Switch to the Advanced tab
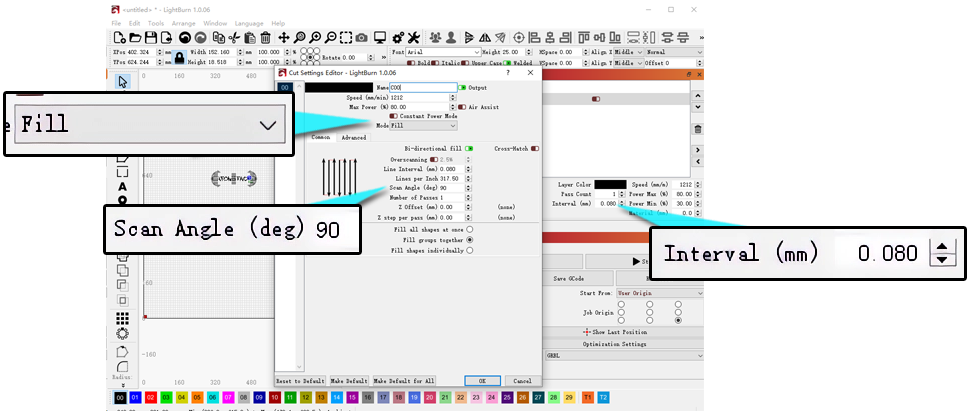971x417 pixels. click(x=354, y=138)
